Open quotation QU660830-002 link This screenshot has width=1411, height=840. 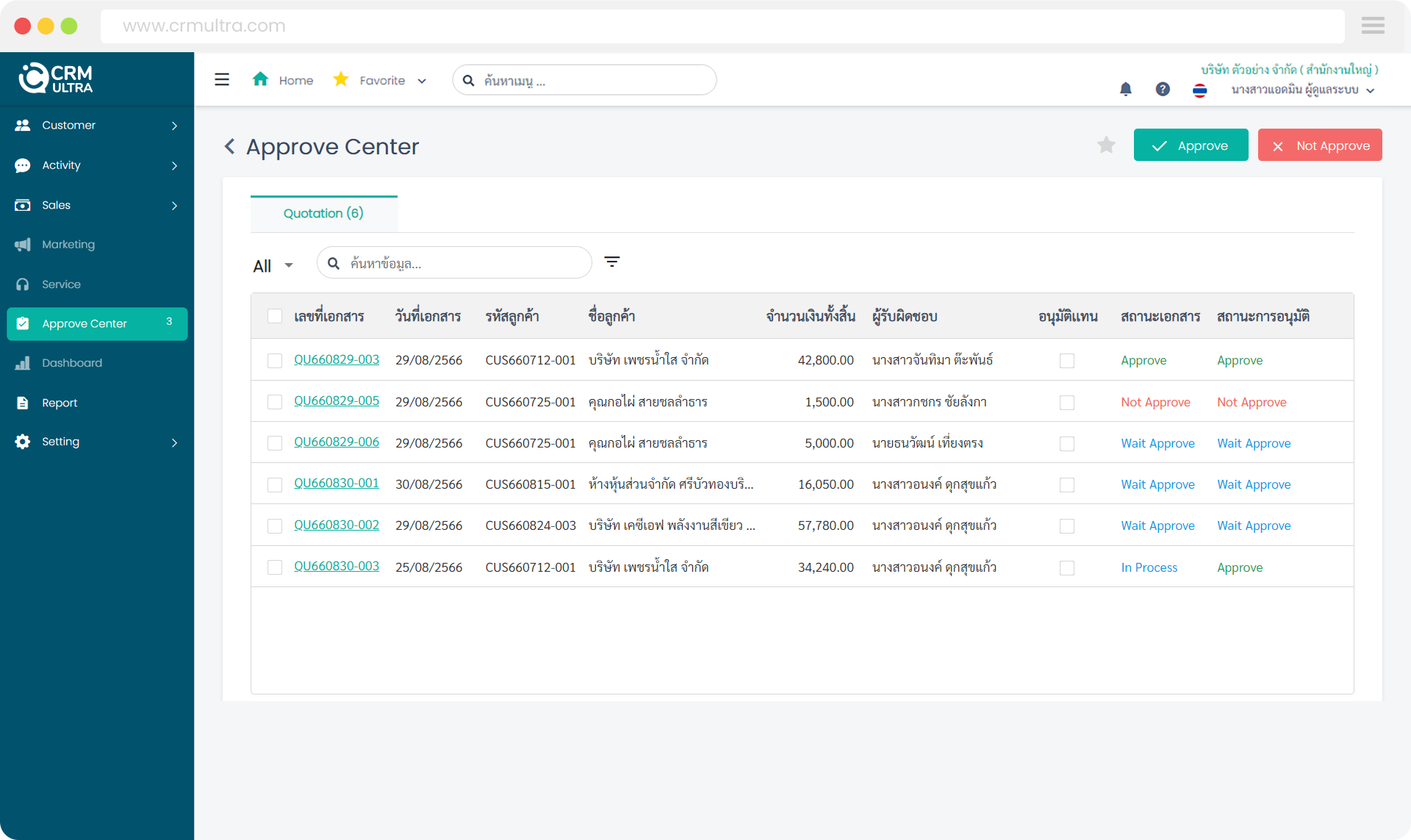337,525
